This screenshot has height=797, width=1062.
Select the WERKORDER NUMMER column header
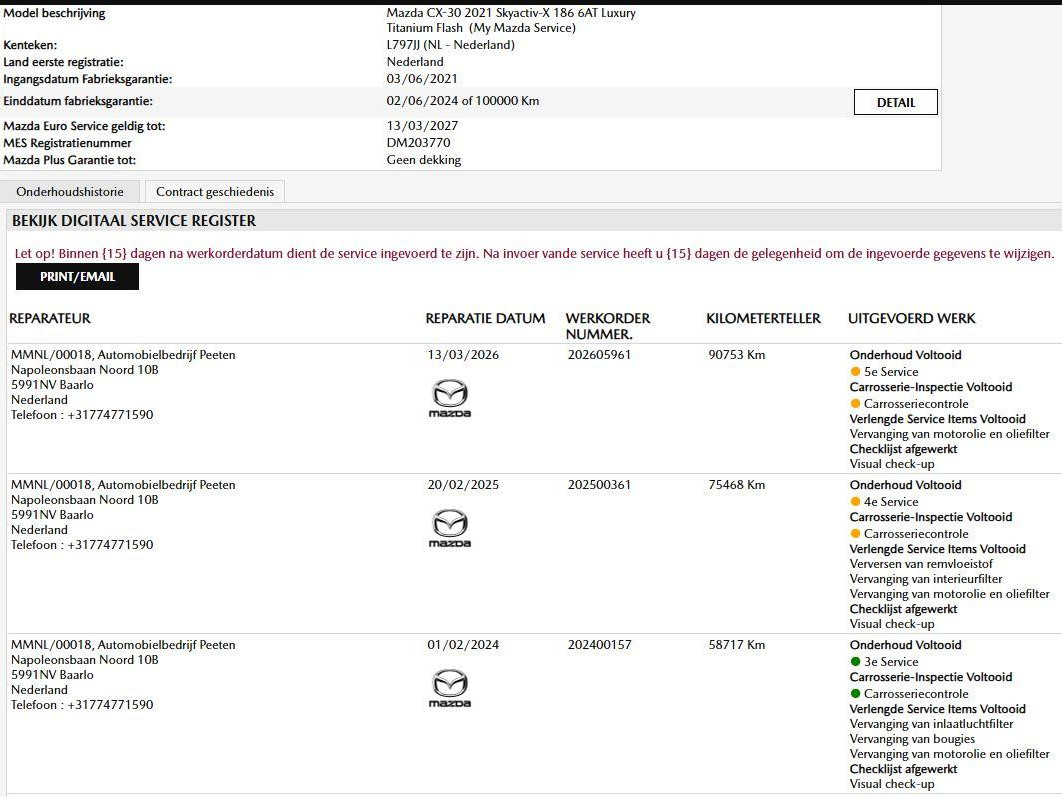click(608, 326)
